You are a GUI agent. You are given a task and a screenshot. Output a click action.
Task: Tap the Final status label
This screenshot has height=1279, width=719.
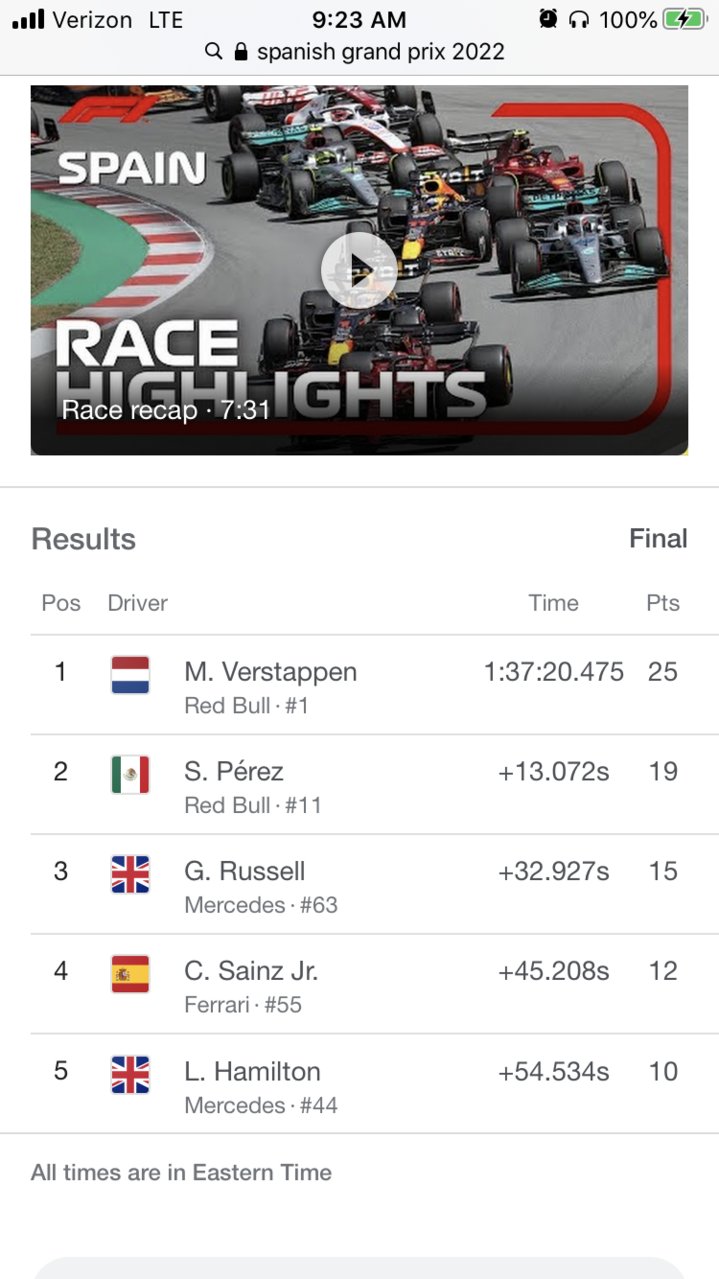(658, 539)
